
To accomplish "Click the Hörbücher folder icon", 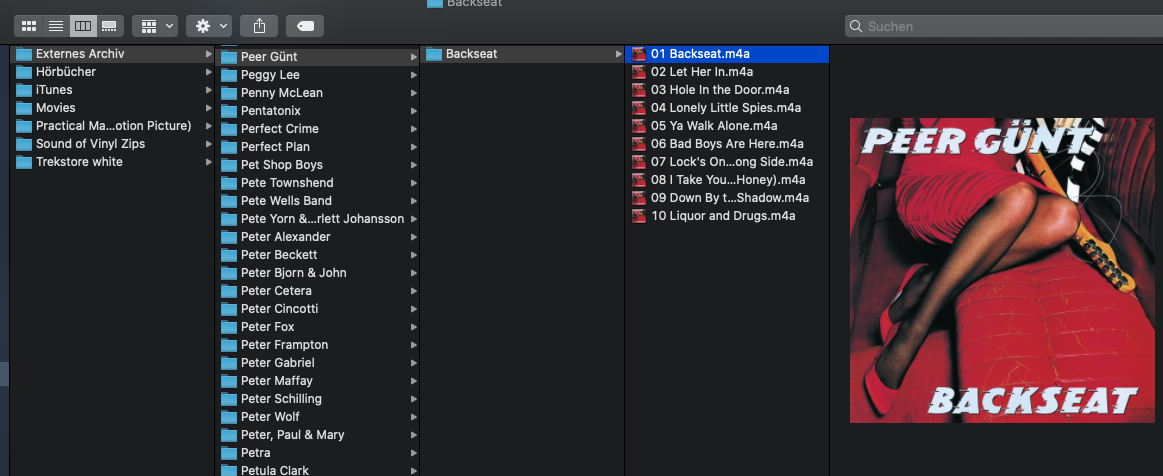I will click(x=24, y=72).
